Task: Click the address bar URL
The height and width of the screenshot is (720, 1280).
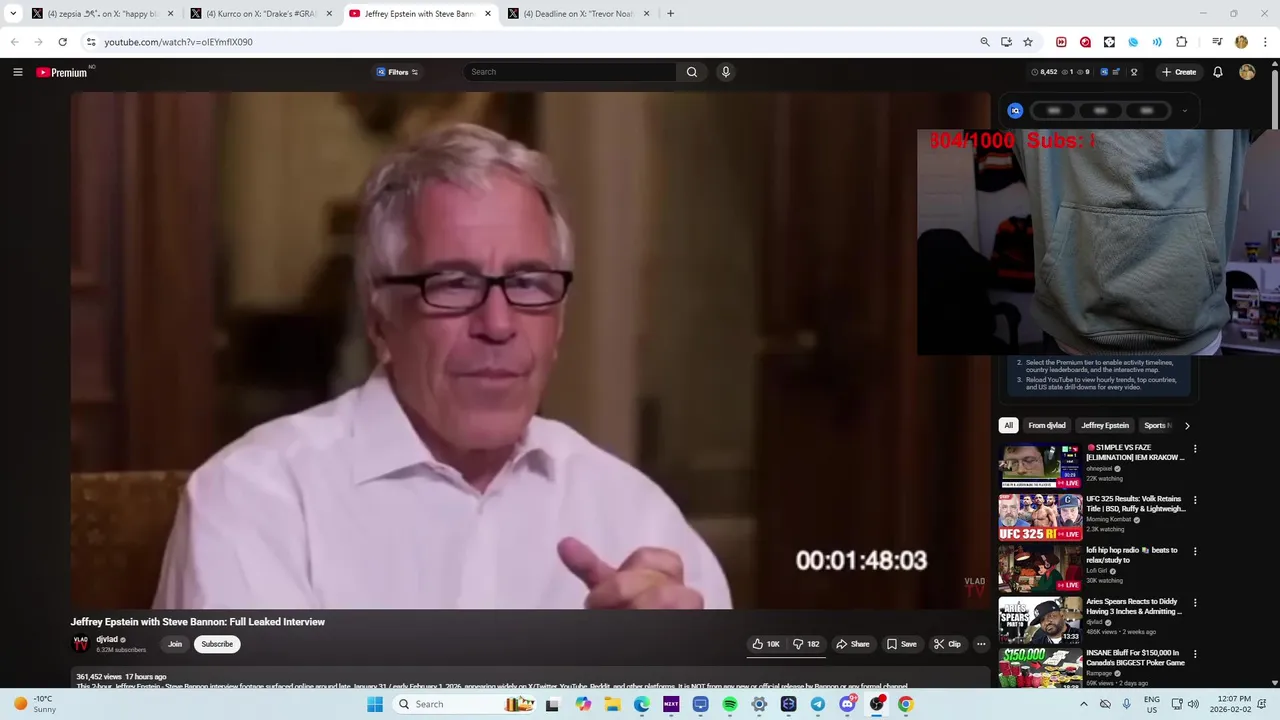Action: pos(179,42)
